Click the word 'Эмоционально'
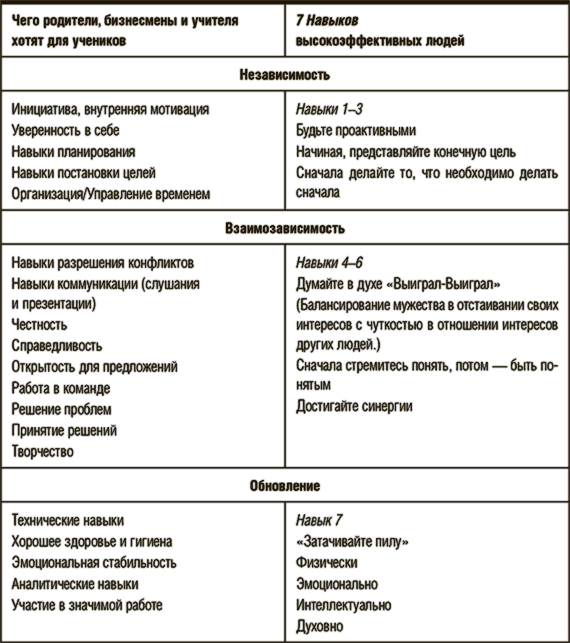This screenshot has width=570, height=643. [x=337, y=584]
